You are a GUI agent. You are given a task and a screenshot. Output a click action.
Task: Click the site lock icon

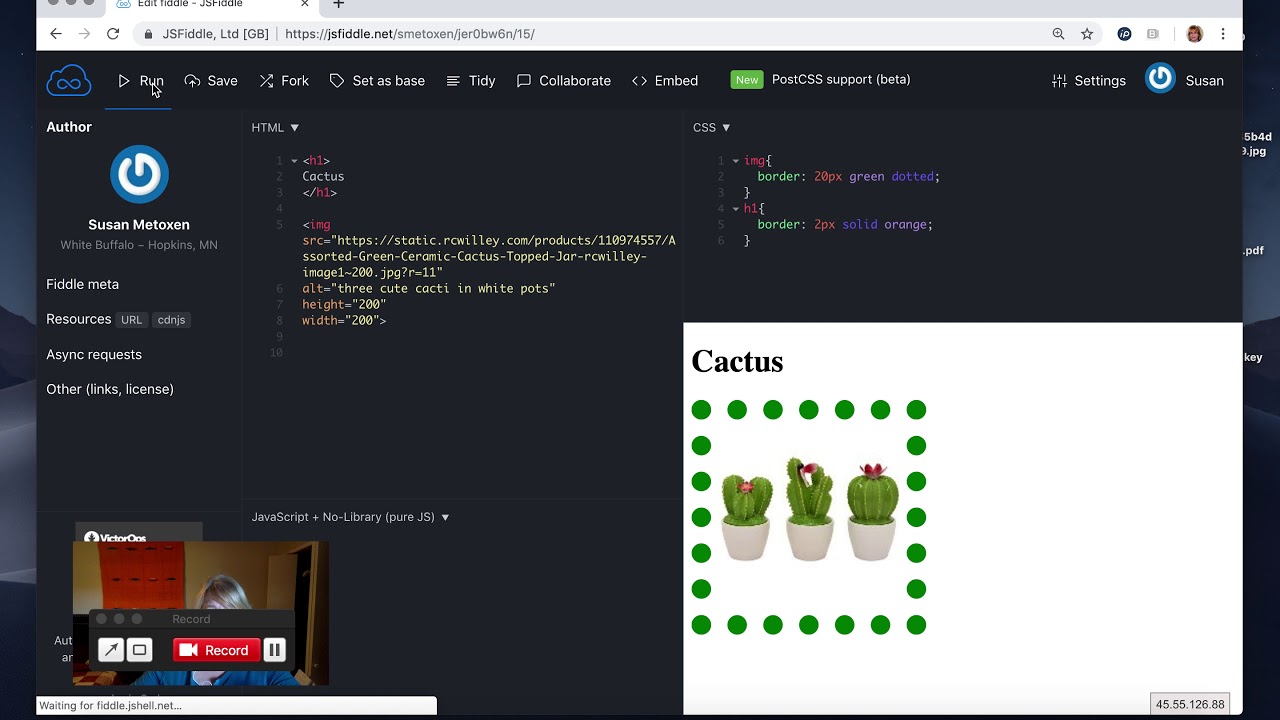(x=148, y=34)
